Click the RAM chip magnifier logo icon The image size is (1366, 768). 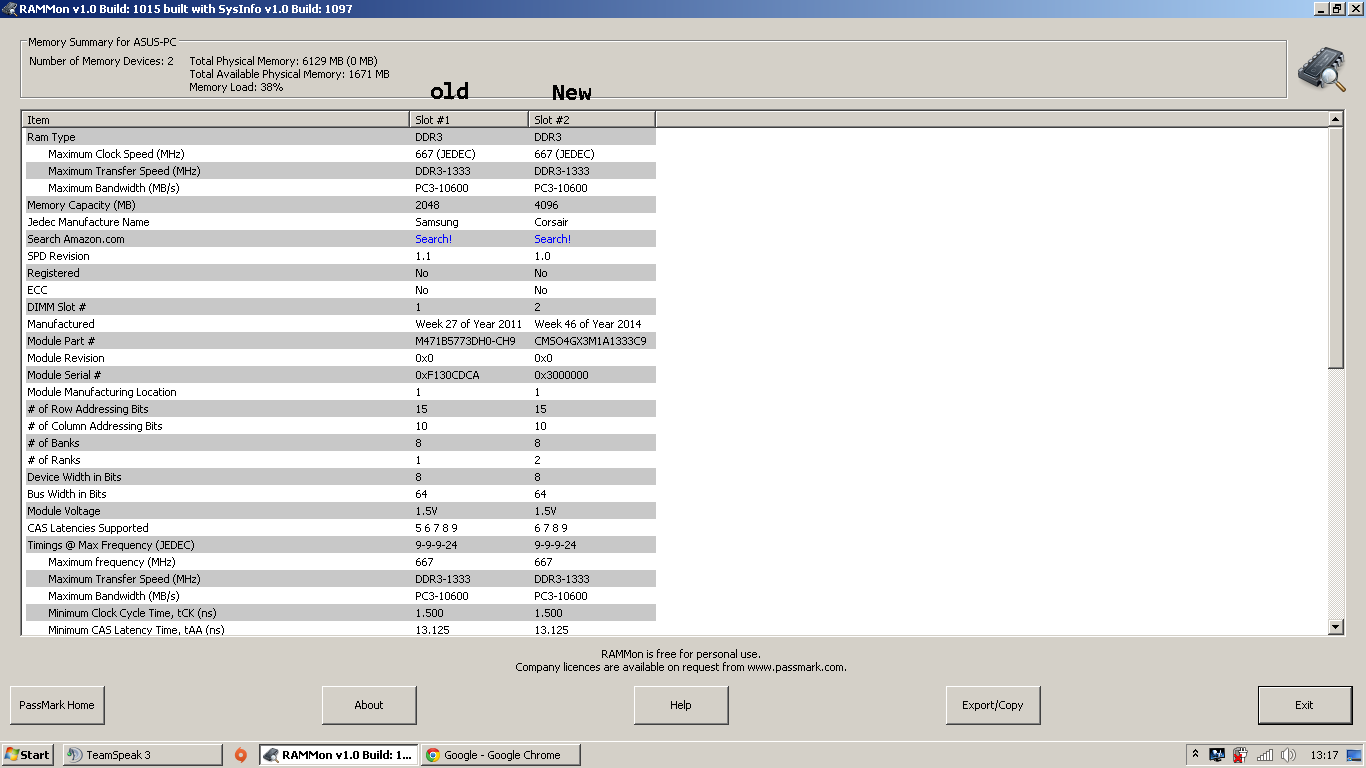tap(1321, 69)
